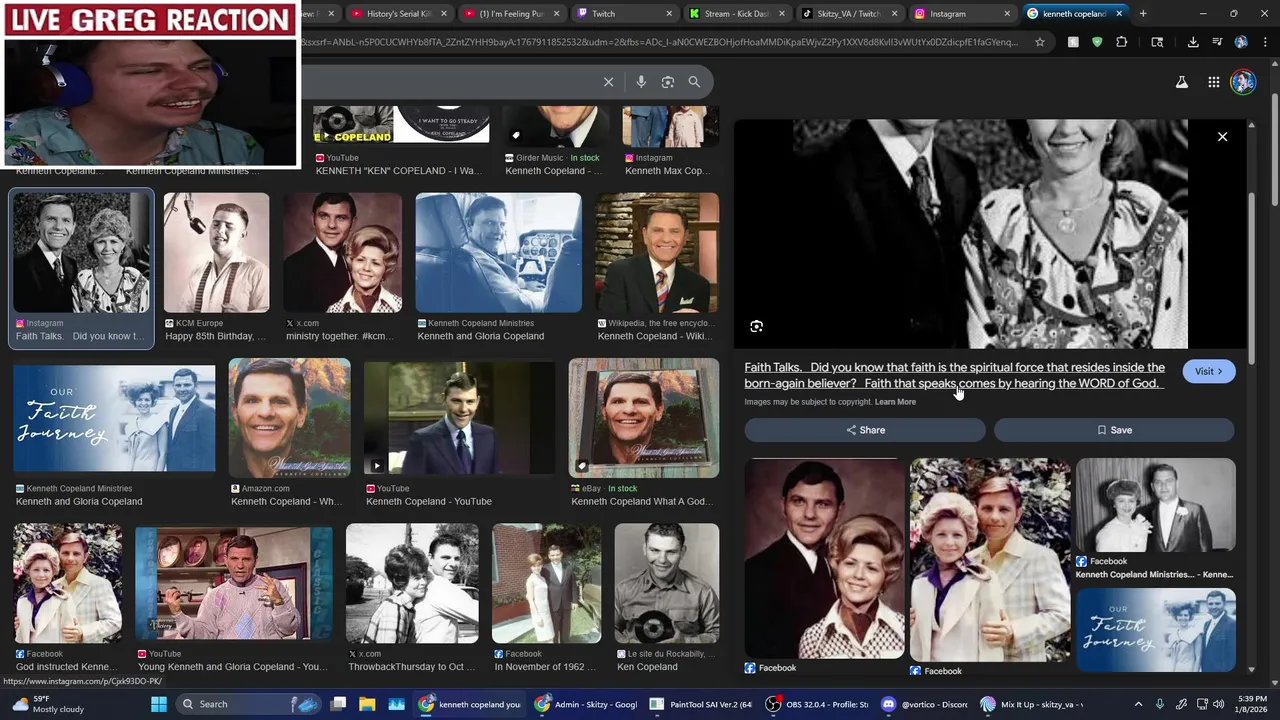Search inside image with the lens icon on preview

757,326
